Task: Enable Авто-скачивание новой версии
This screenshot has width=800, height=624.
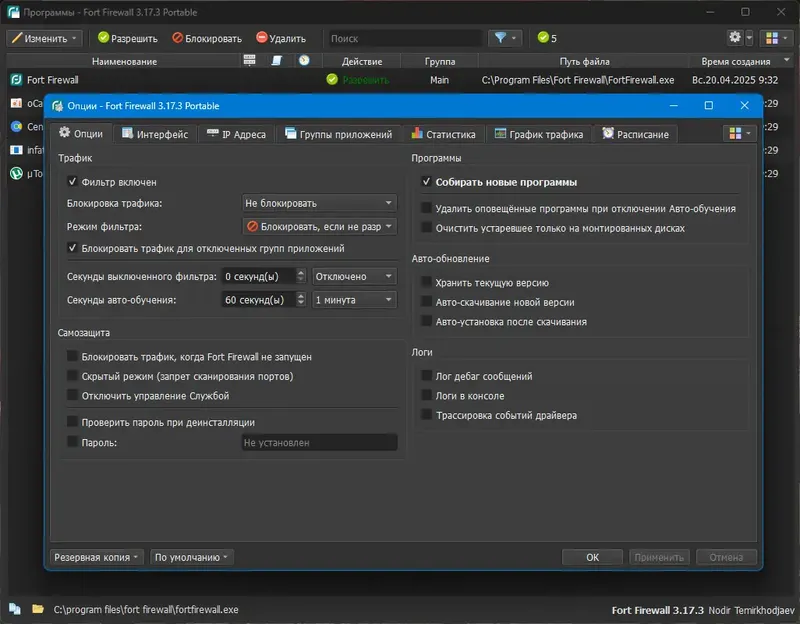Action: point(426,302)
